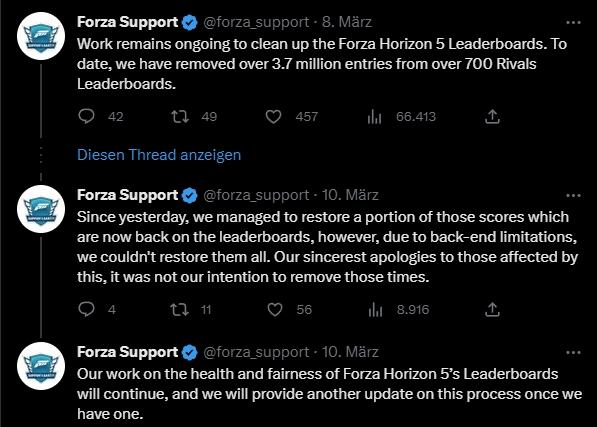
Task: Retweet the tweet with 11 retweets
Action: 179,309
